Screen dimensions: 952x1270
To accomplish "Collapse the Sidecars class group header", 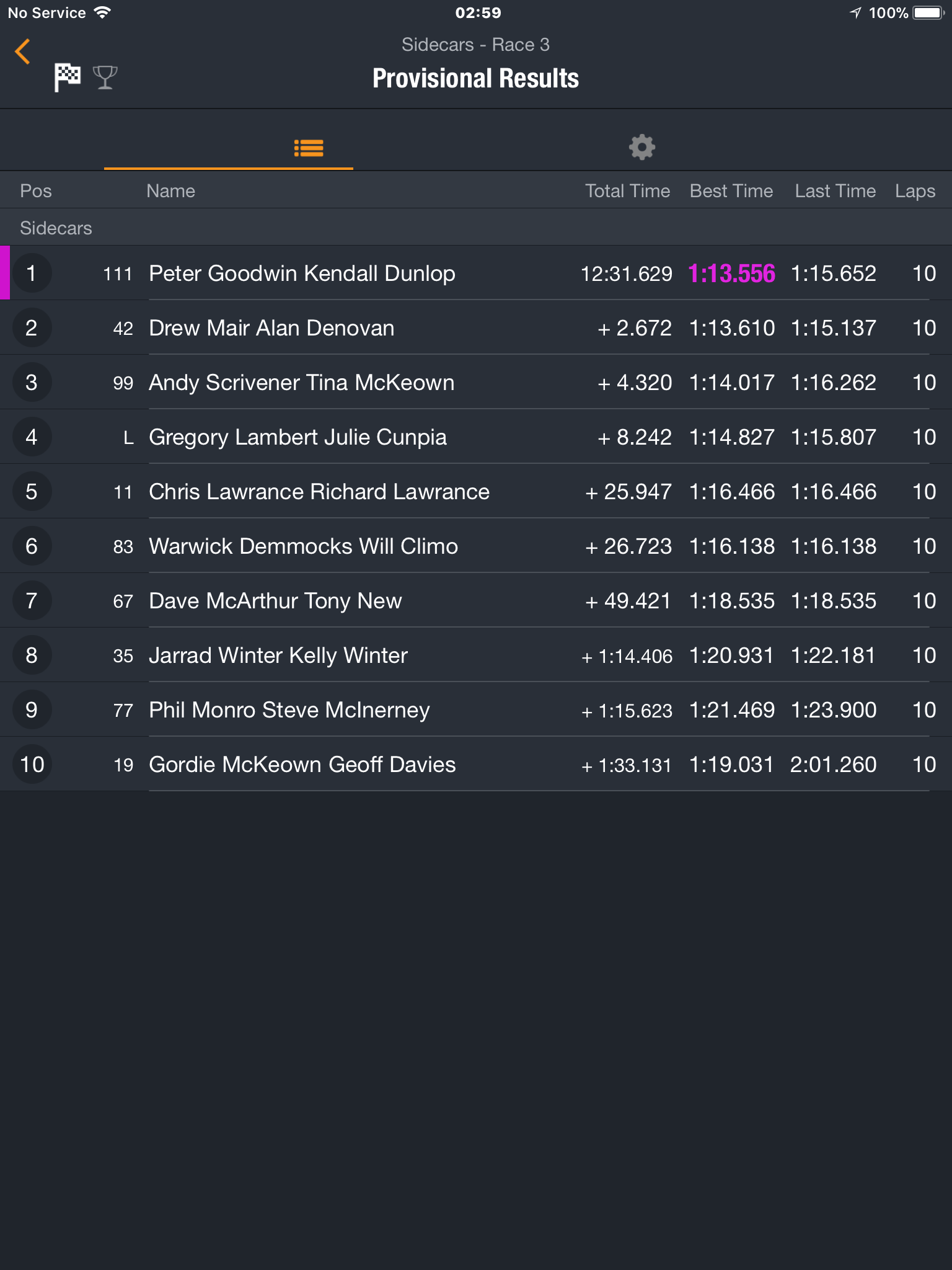I will pos(476,227).
